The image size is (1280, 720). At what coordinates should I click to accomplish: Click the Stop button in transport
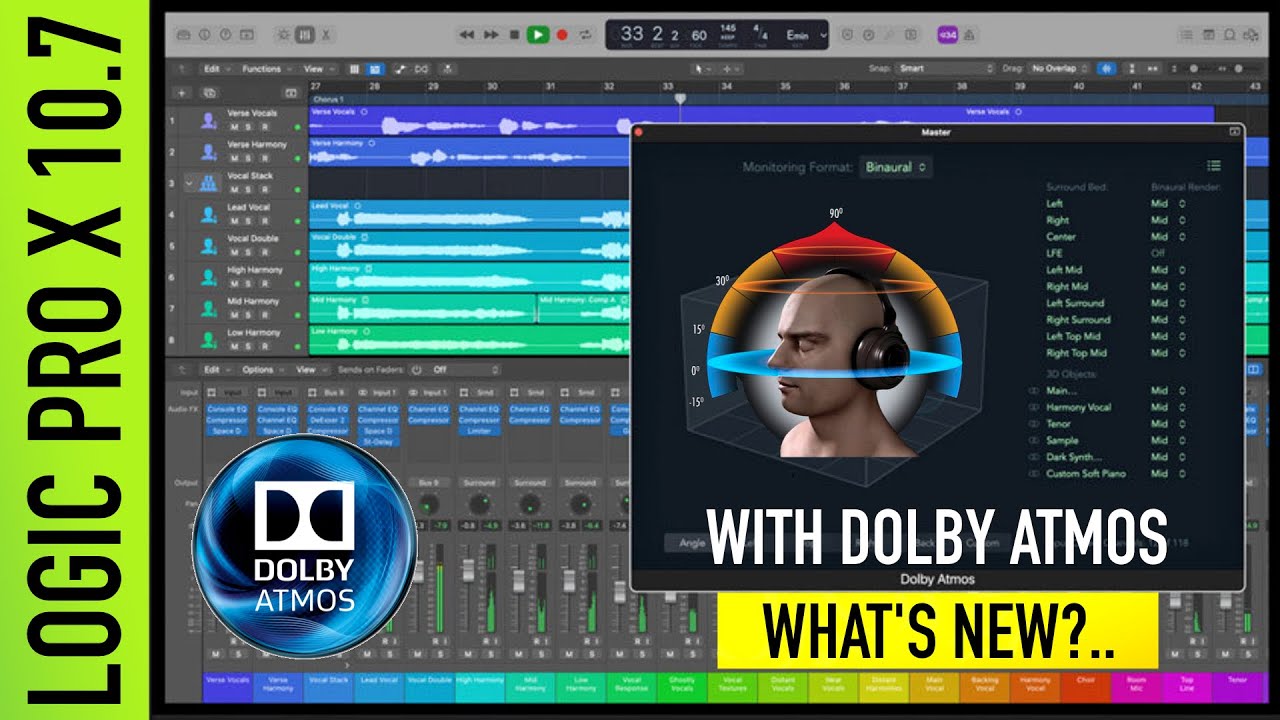pos(515,34)
